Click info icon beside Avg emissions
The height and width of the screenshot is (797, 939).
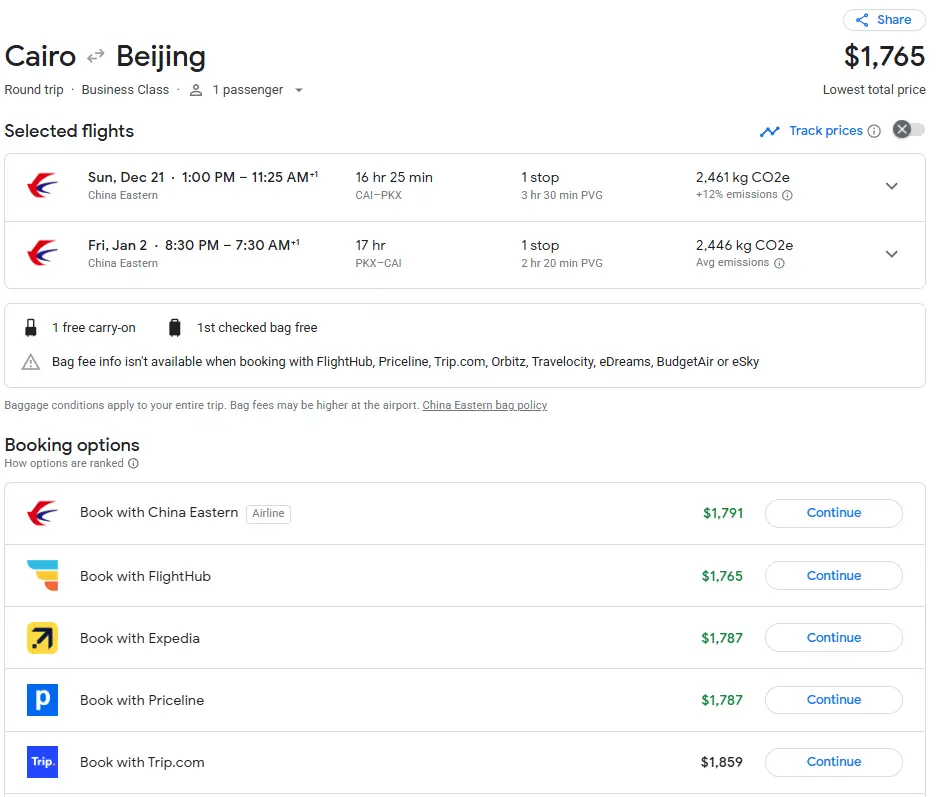[x=779, y=264]
